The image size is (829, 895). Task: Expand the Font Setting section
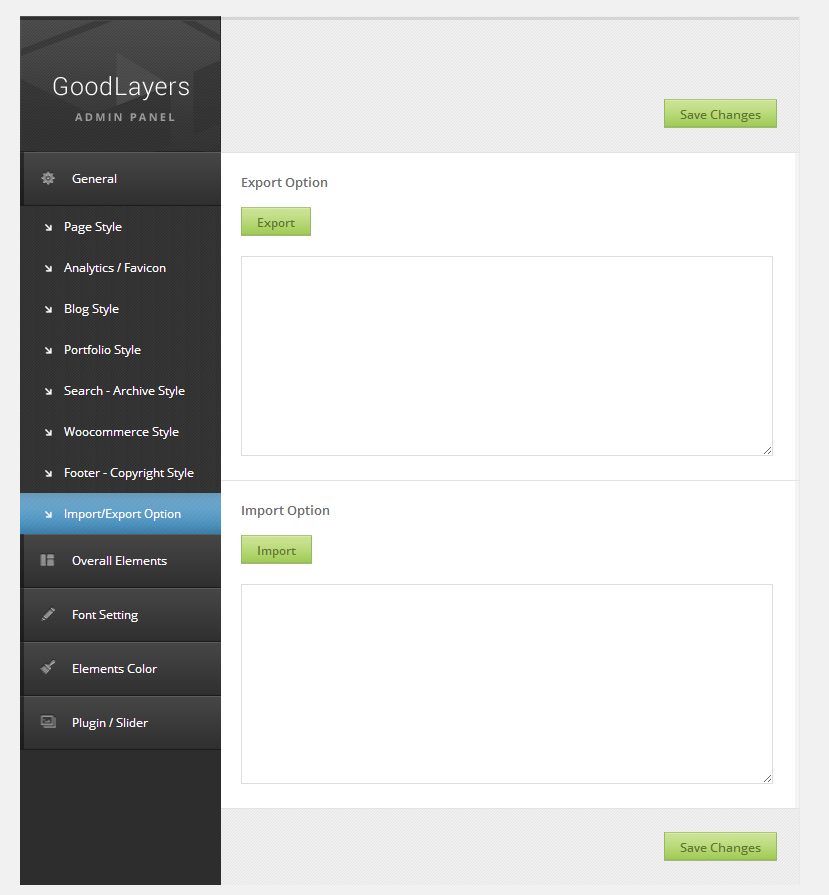tap(105, 615)
